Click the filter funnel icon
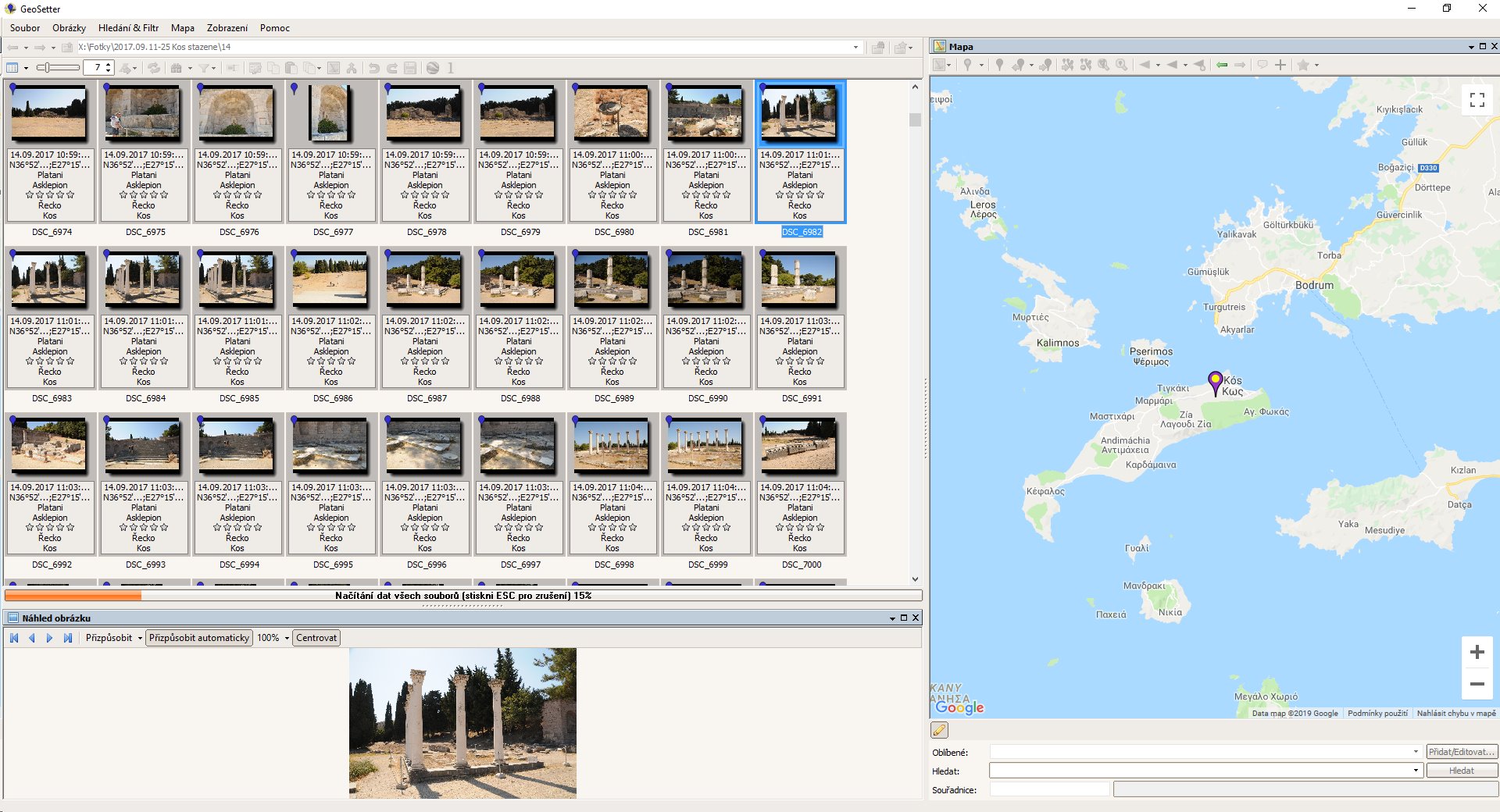Screen dimensions: 1500x812 coord(203,68)
